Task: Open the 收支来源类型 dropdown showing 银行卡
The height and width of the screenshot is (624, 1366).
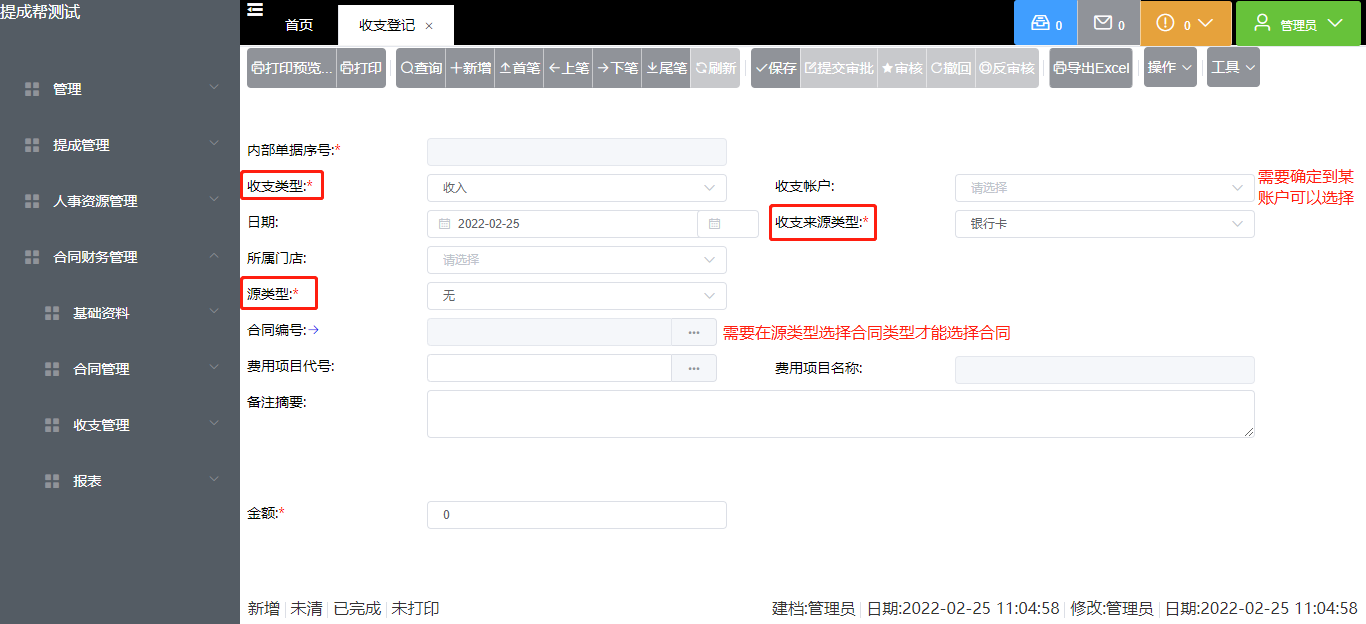Action: [1105, 224]
